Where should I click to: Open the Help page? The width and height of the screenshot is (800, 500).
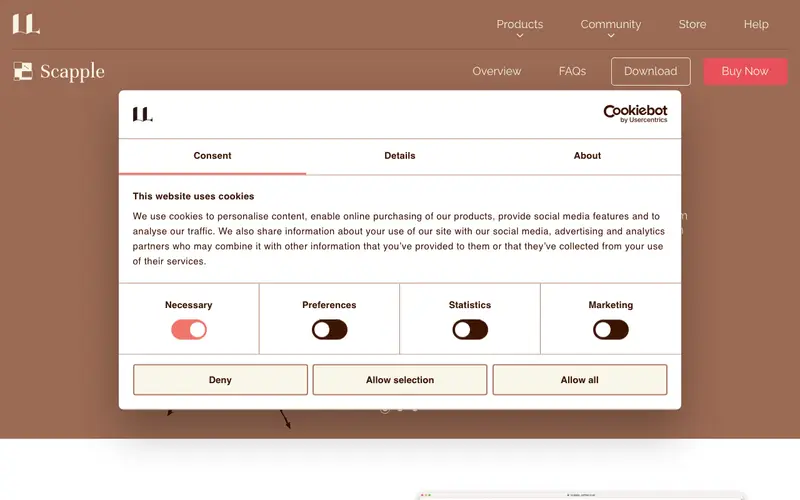756,24
